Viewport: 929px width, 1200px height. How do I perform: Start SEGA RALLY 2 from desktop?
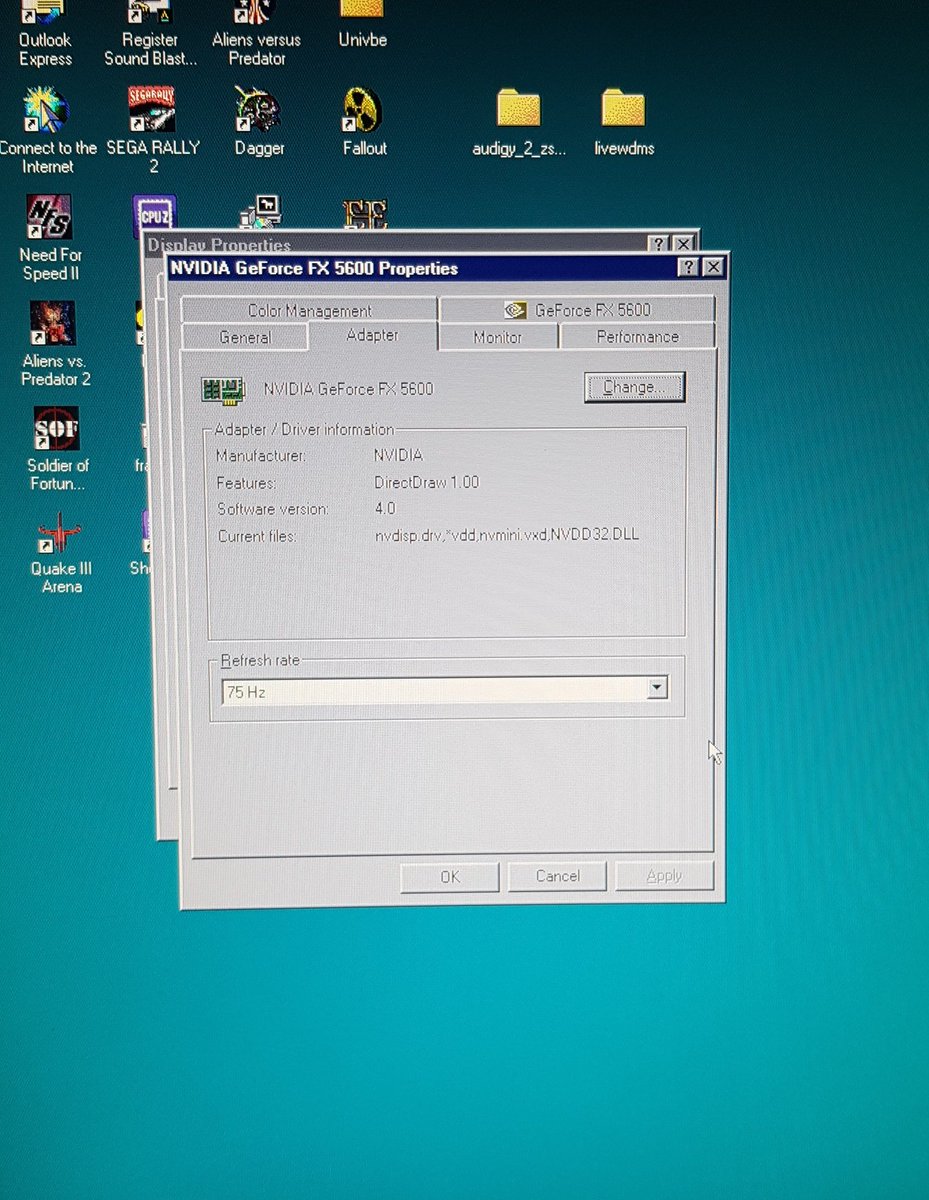[x=153, y=130]
